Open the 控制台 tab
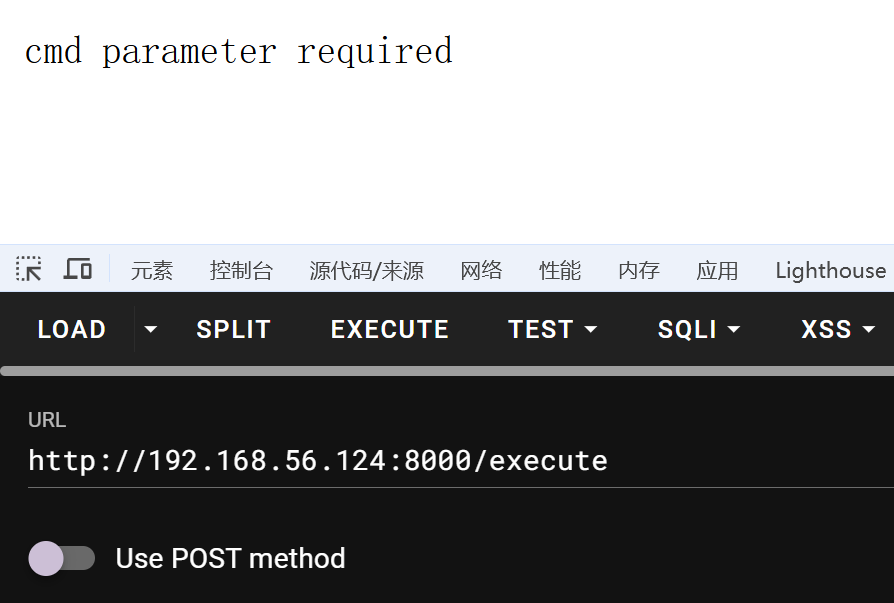The image size is (894, 603). coord(241,270)
